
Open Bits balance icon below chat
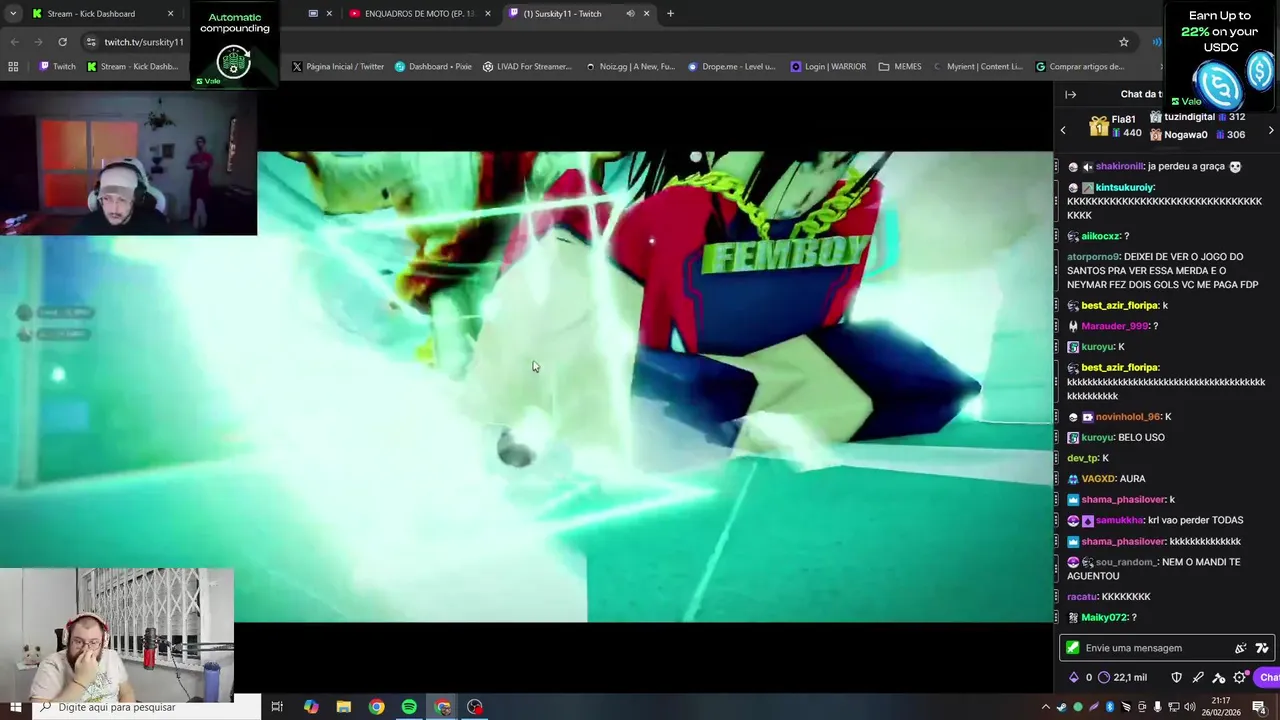[1074, 677]
